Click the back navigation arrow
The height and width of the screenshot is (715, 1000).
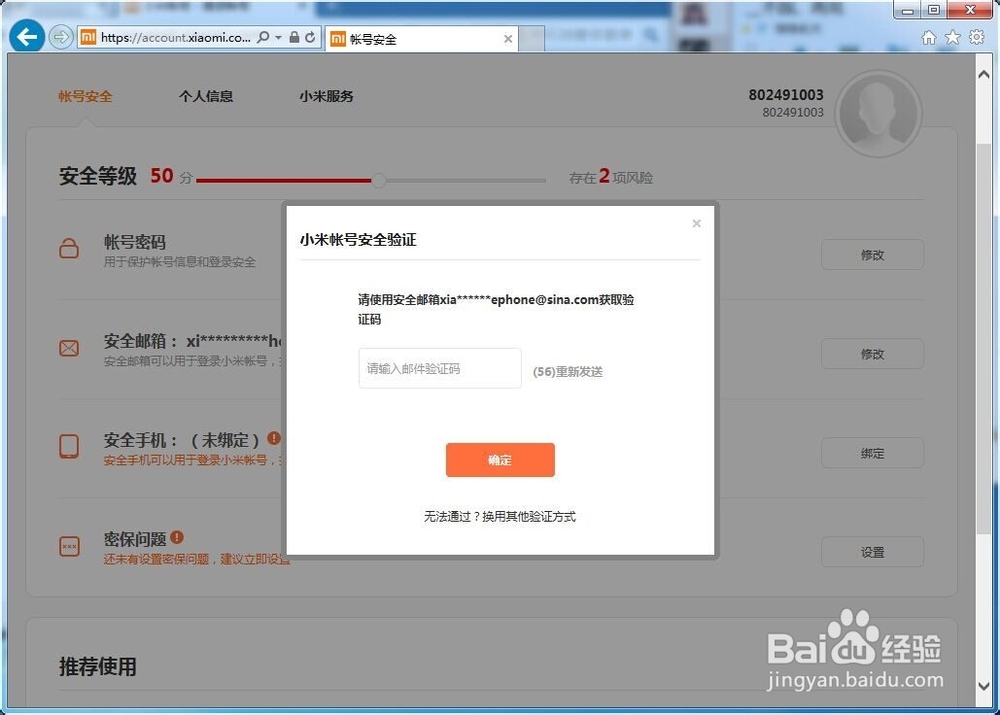click(26, 36)
